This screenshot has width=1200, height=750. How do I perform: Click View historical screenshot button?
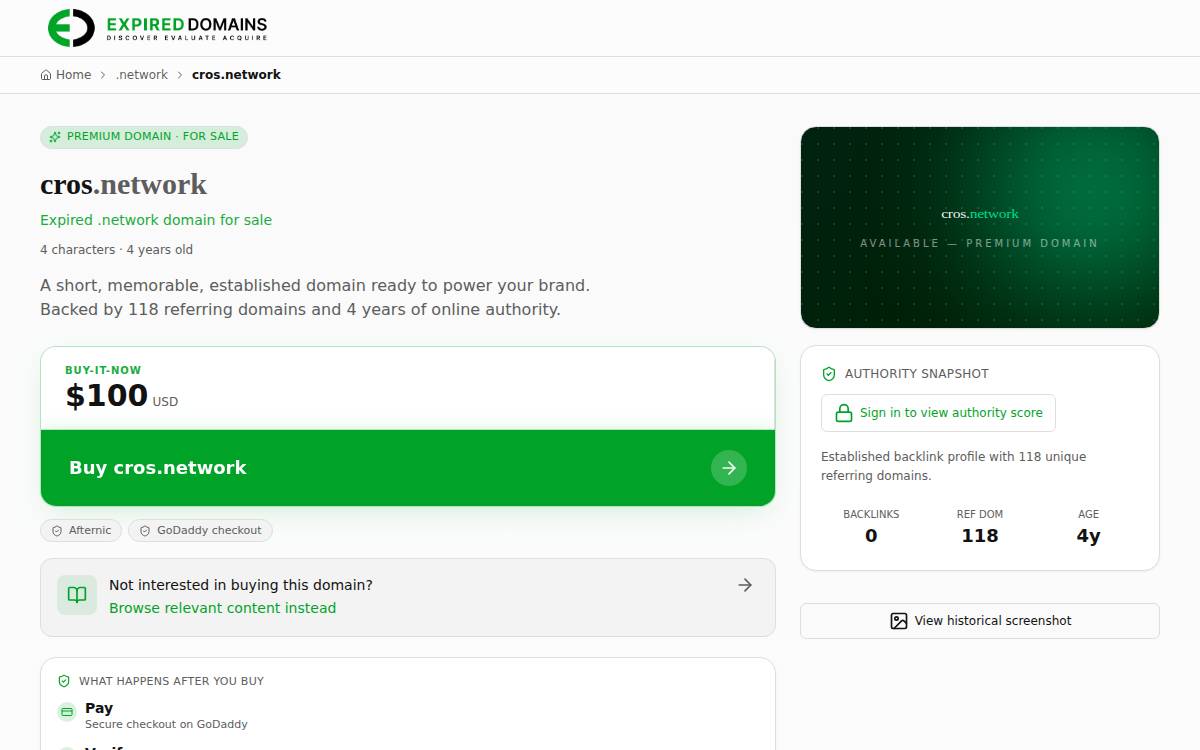(980, 621)
